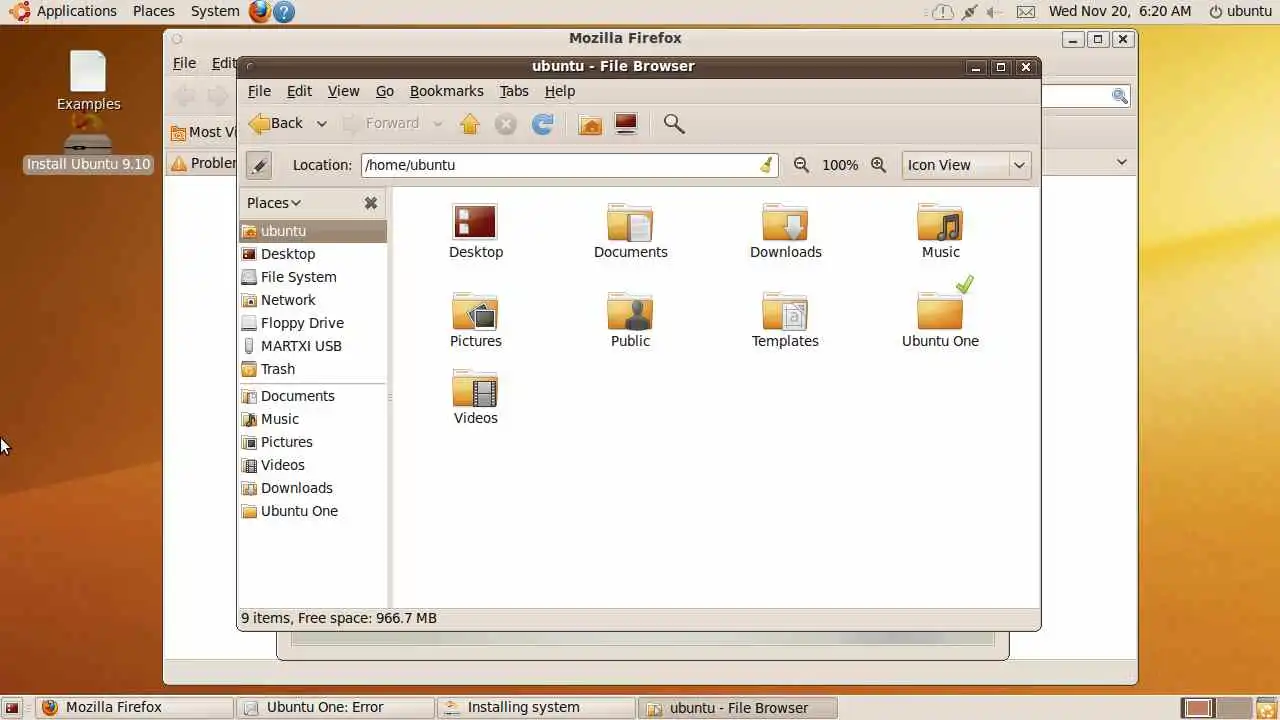Image resolution: width=1280 pixels, height=720 pixels.
Task: Select the Public folder icon
Action: (x=630, y=320)
